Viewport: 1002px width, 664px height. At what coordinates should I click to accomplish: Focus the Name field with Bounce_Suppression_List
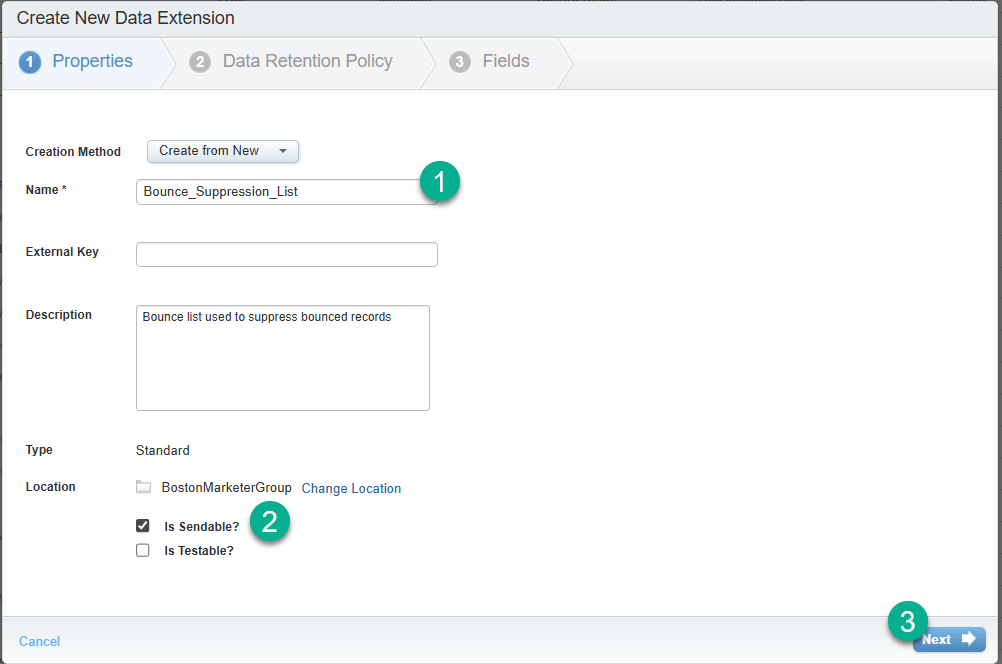(x=280, y=192)
